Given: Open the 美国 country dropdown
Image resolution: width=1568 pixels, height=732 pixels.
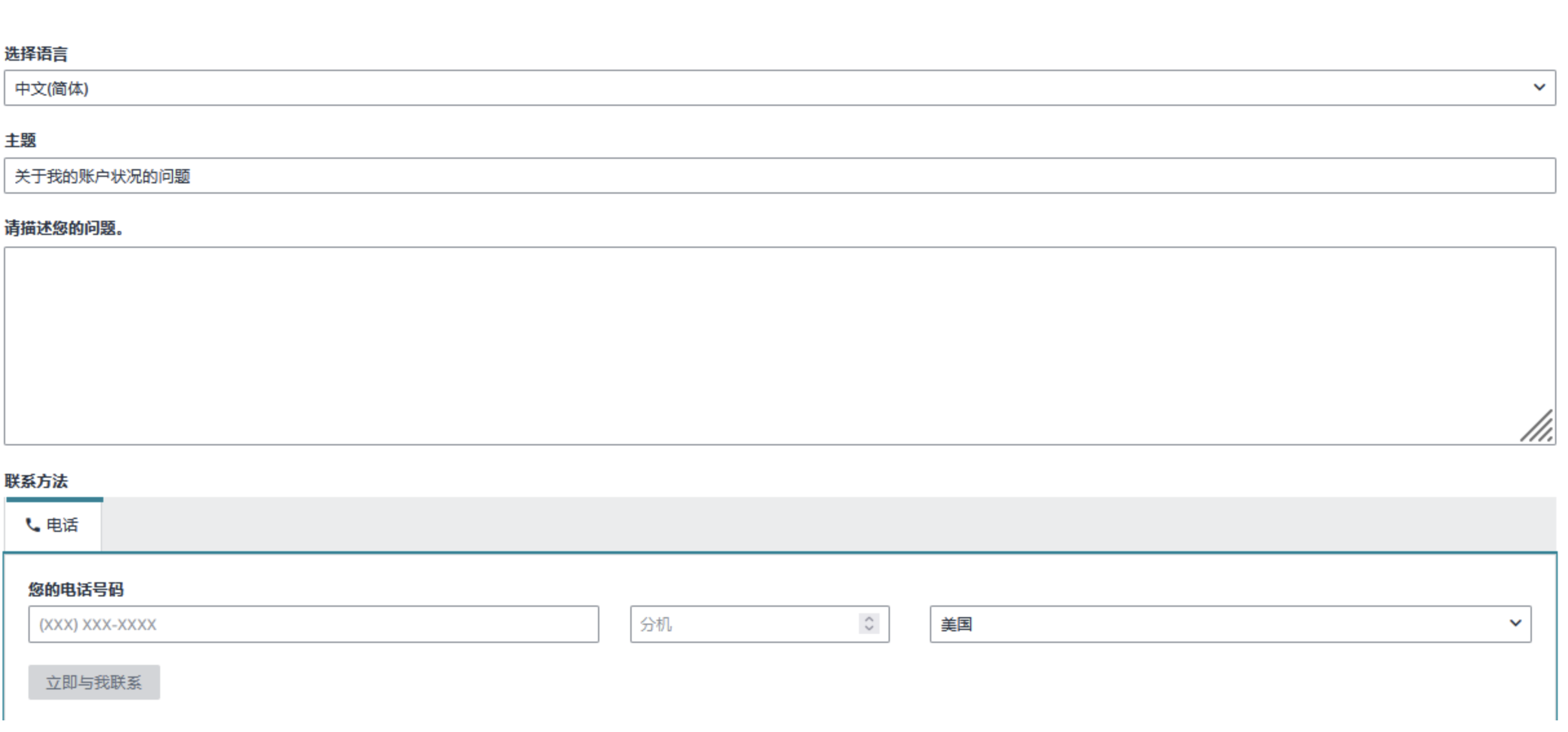Looking at the screenshot, I should [x=1230, y=624].
